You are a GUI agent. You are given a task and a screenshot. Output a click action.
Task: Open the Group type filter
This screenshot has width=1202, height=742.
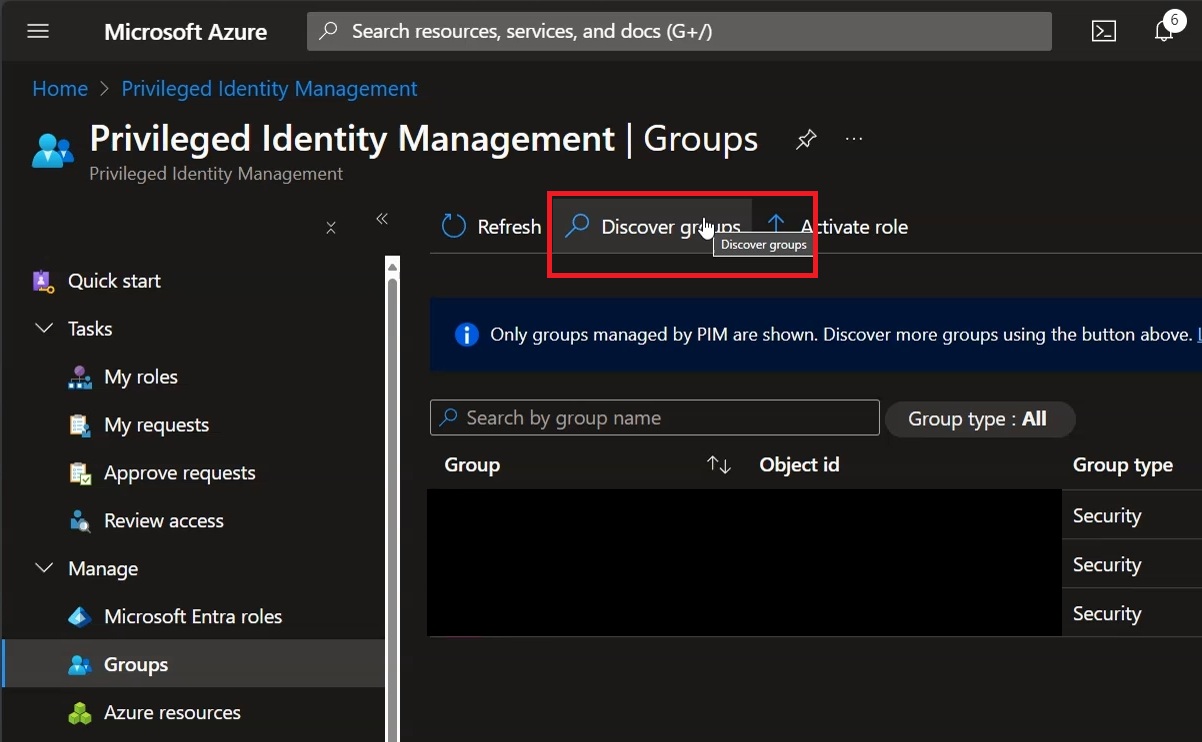click(x=978, y=419)
